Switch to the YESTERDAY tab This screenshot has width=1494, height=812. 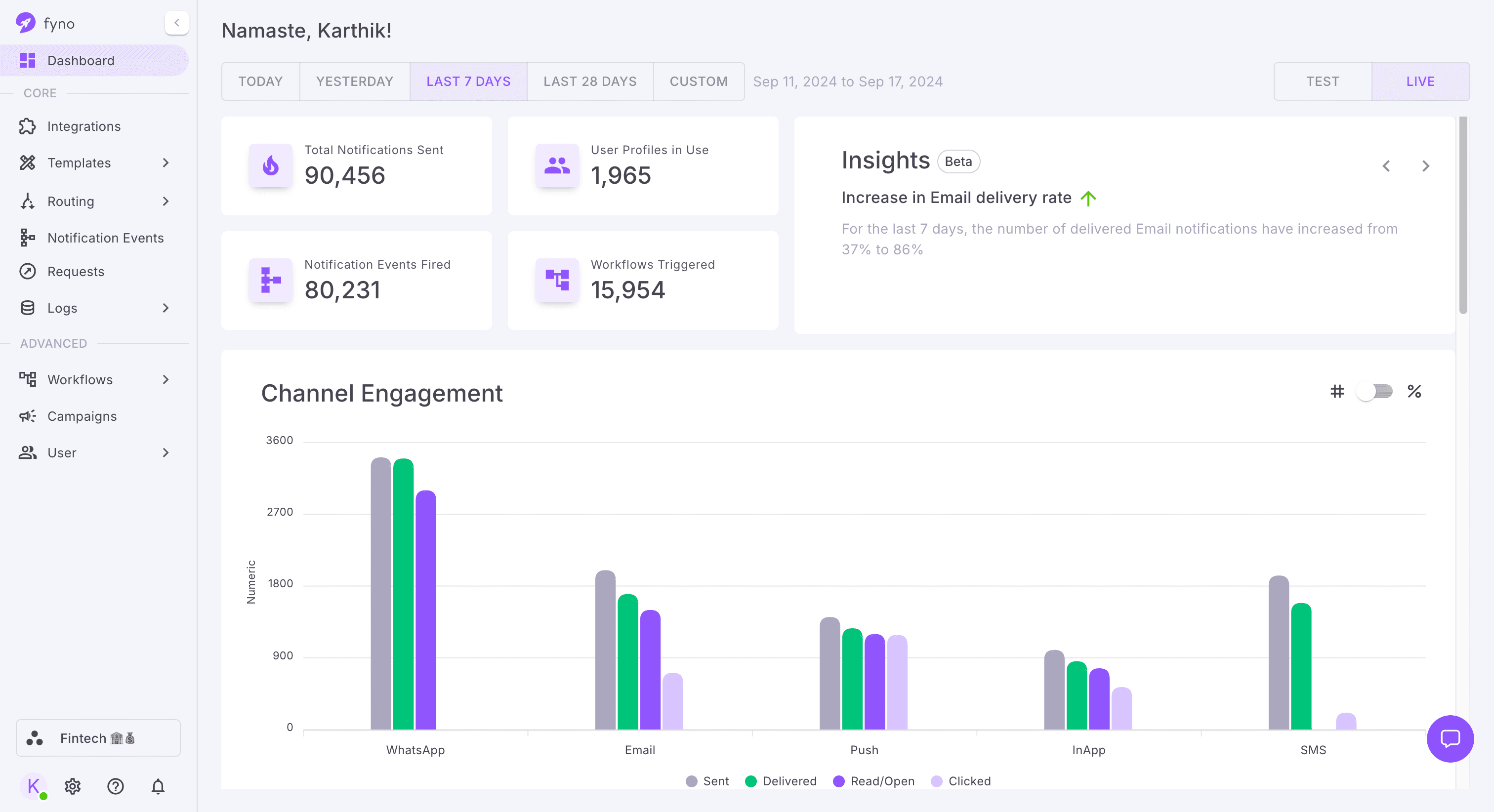354,82
